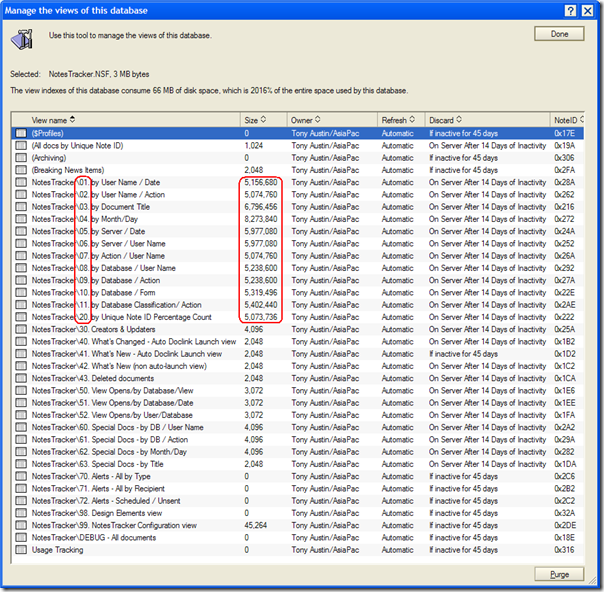Image resolution: width=604 pixels, height=592 pixels.
Task: Click the Purge button
Action: tap(559, 574)
